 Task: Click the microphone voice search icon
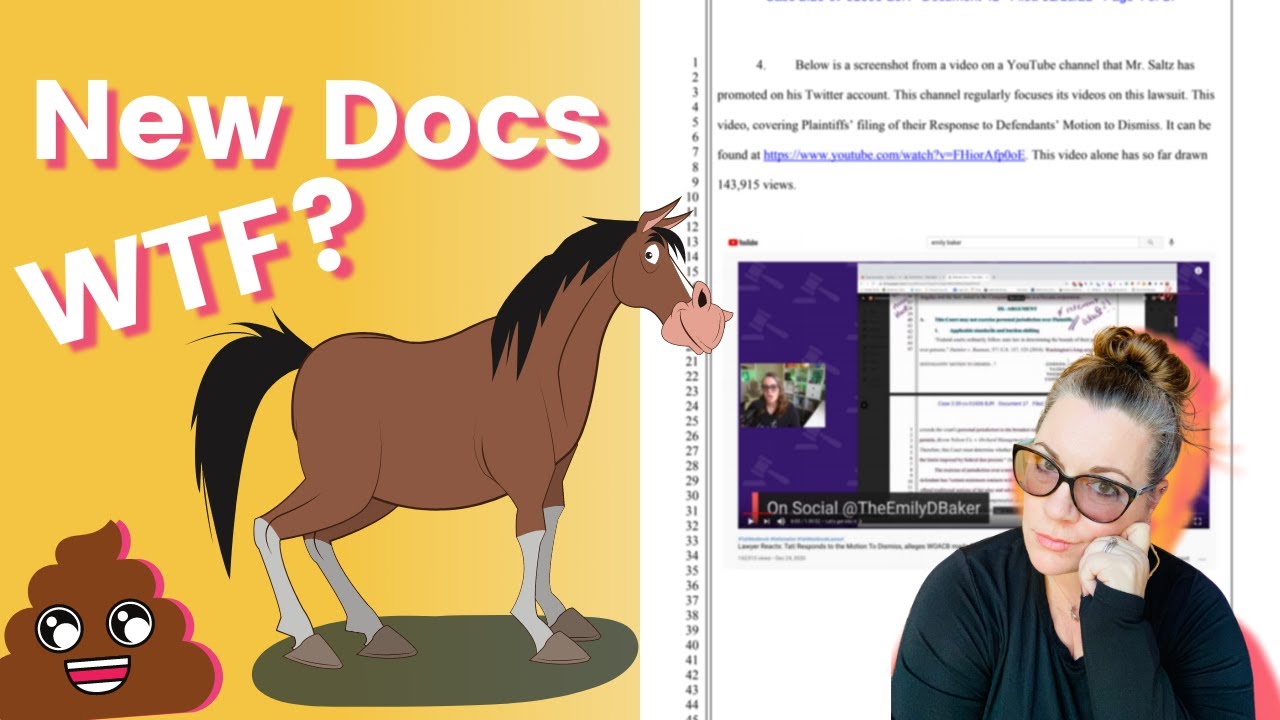tap(1172, 242)
